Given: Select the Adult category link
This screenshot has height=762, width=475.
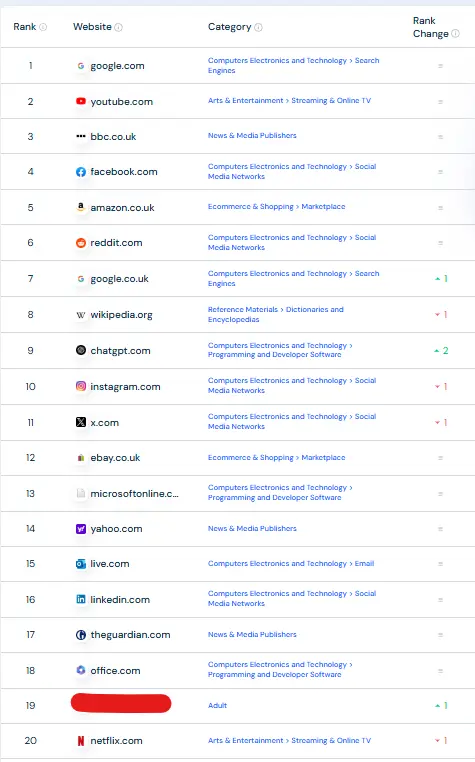Looking at the screenshot, I should point(217,705).
